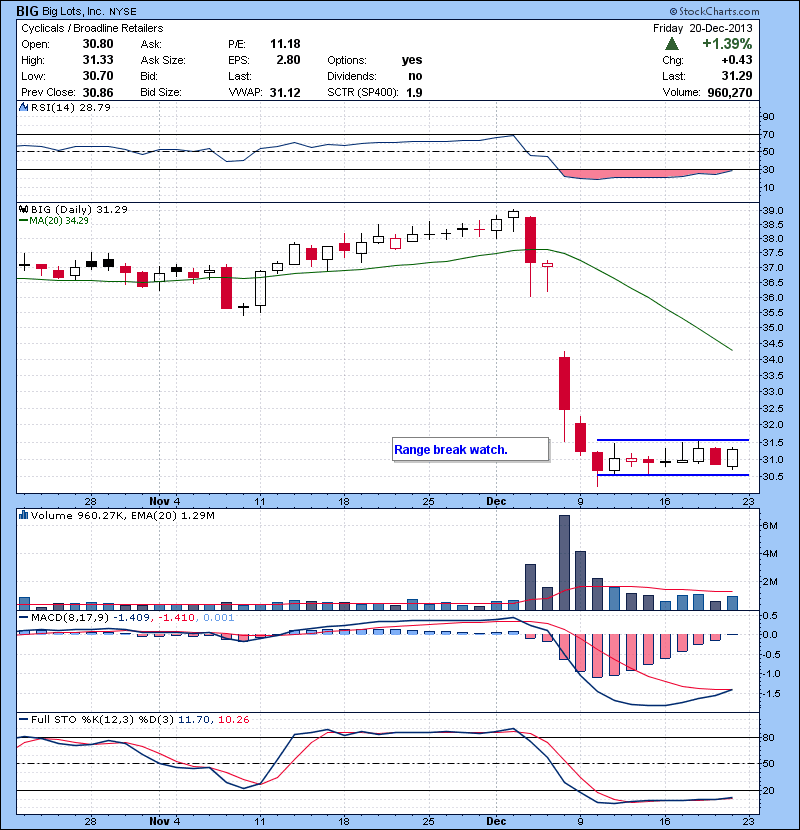Click the tallest volume bar above 6M

[x=564, y=562]
